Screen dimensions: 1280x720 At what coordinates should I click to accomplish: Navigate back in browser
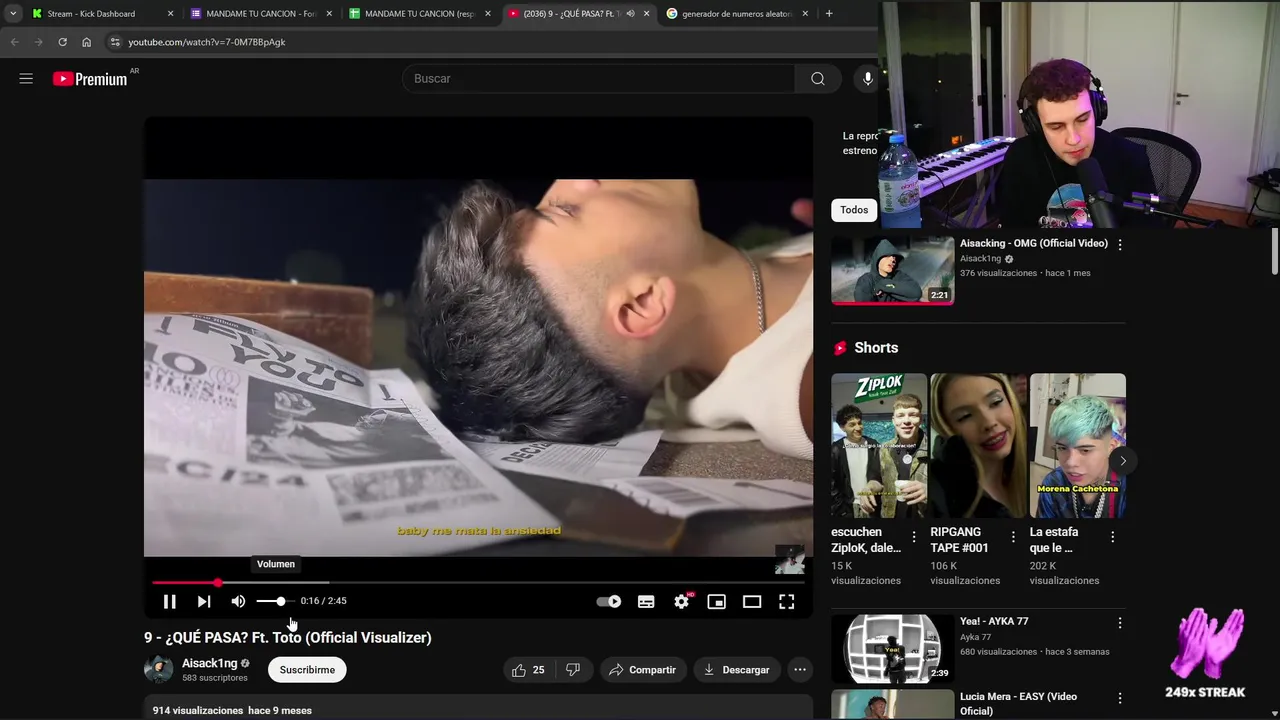(x=14, y=42)
